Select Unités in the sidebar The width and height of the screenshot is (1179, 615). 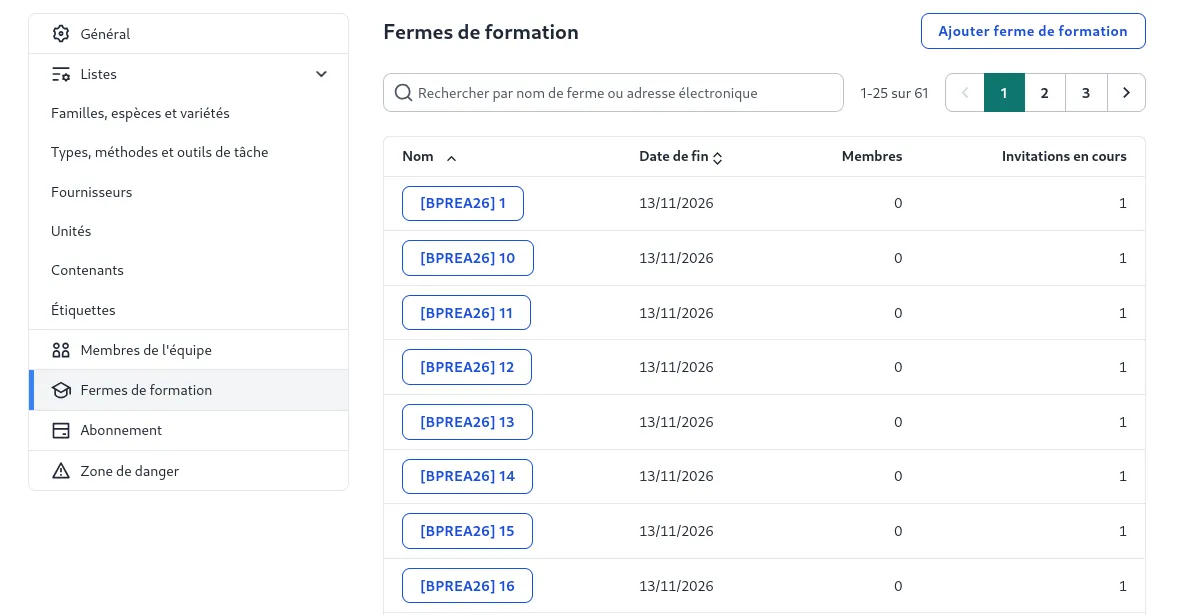pyautogui.click(x=71, y=231)
